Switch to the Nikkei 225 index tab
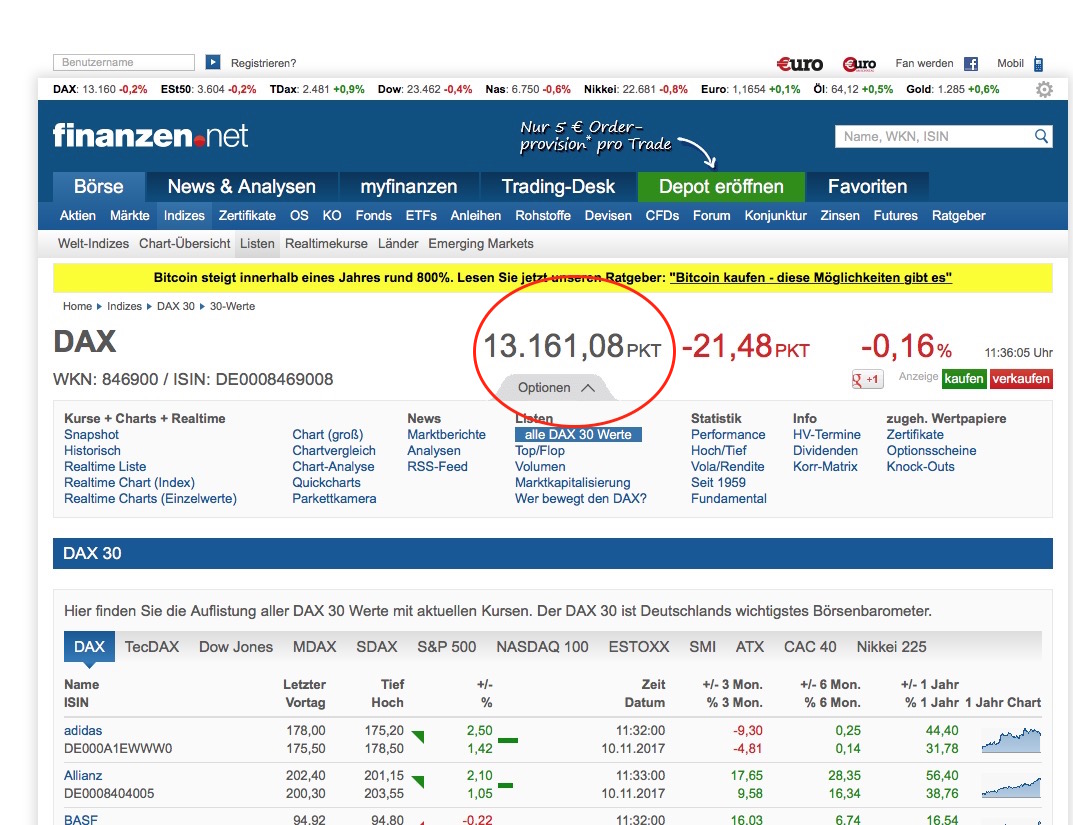 point(891,646)
